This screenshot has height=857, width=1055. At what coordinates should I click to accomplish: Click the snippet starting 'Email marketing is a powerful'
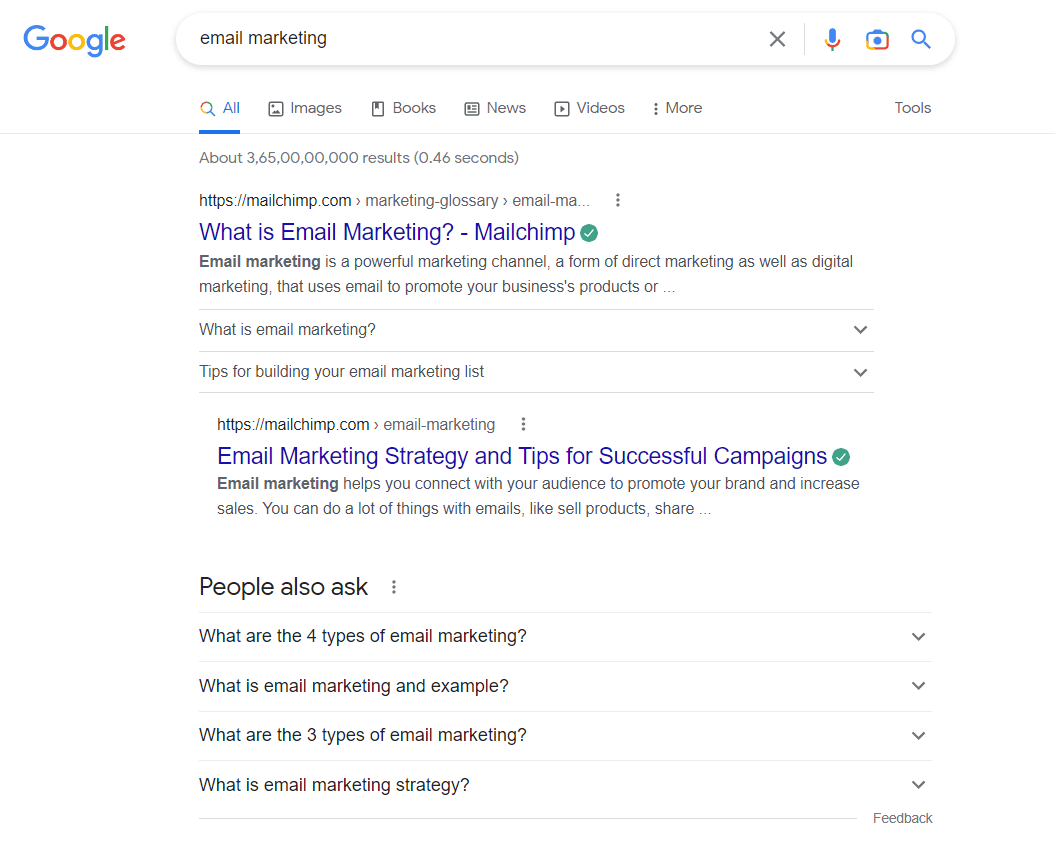tap(526, 274)
